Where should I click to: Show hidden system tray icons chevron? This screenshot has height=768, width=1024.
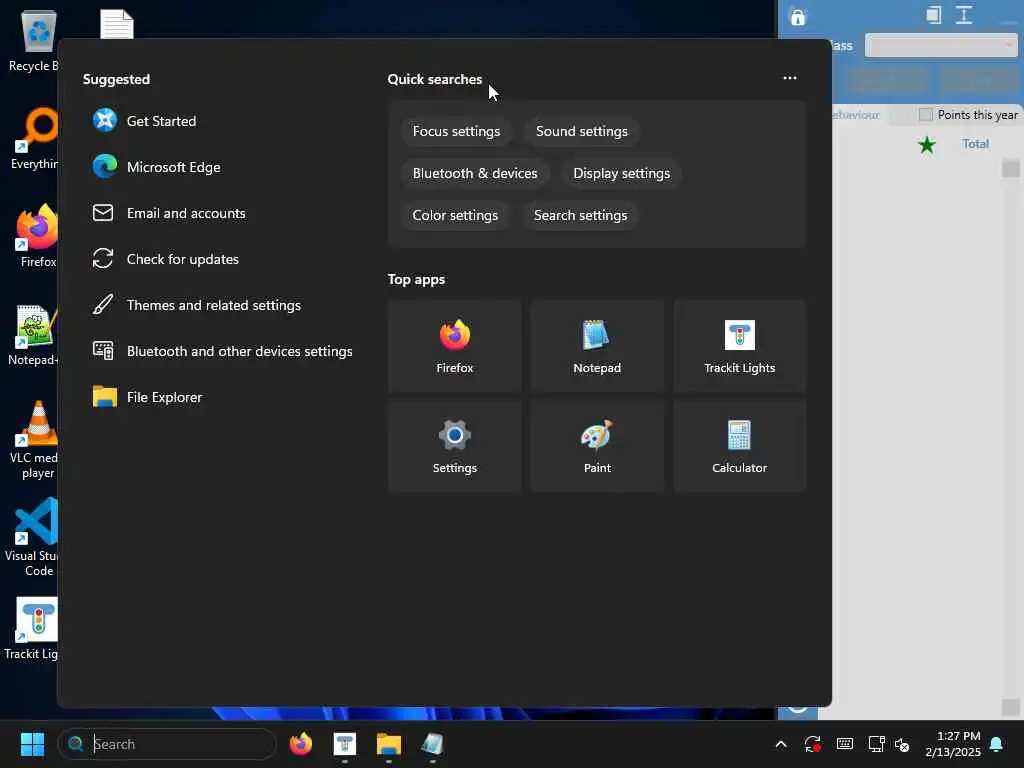coord(780,744)
